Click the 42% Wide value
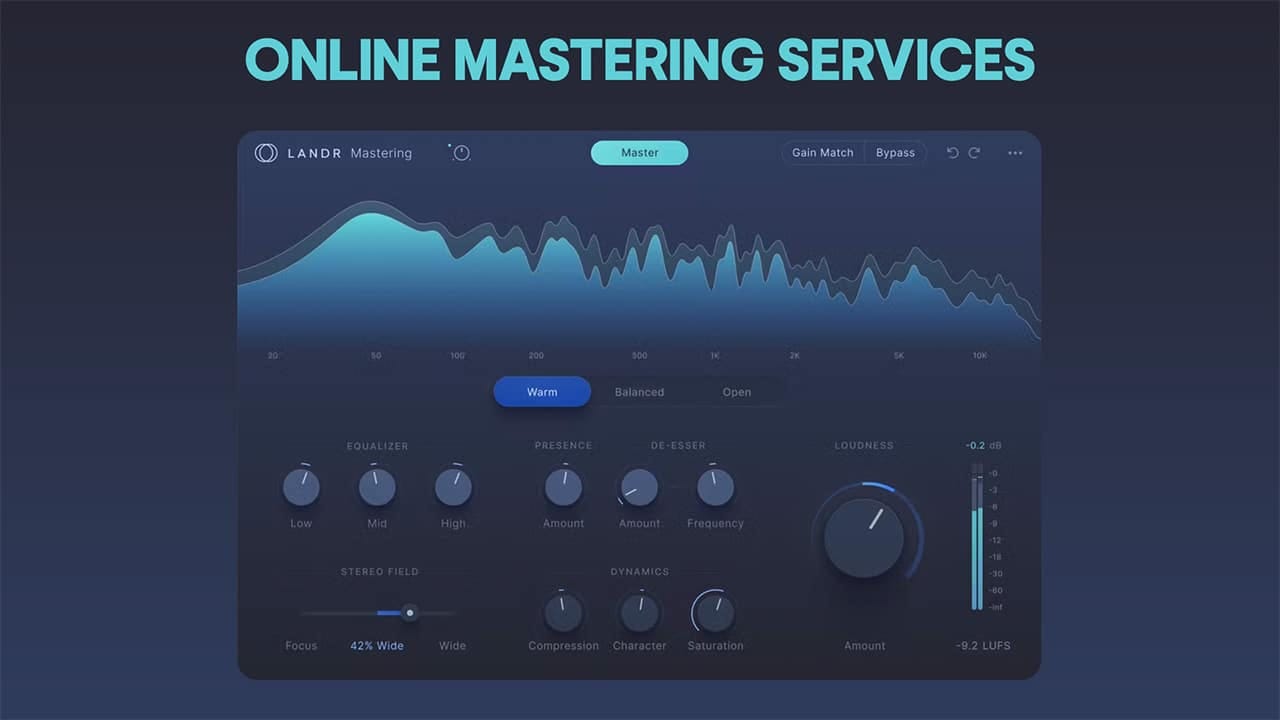The image size is (1280, 720). tap(377, 646)
